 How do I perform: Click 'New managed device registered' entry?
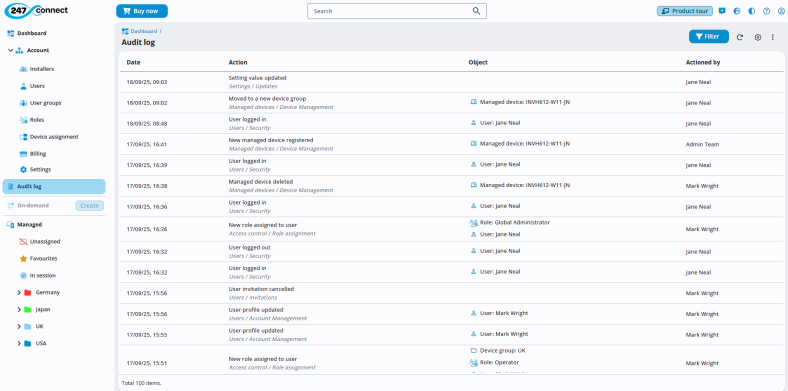tap(271, 140)
